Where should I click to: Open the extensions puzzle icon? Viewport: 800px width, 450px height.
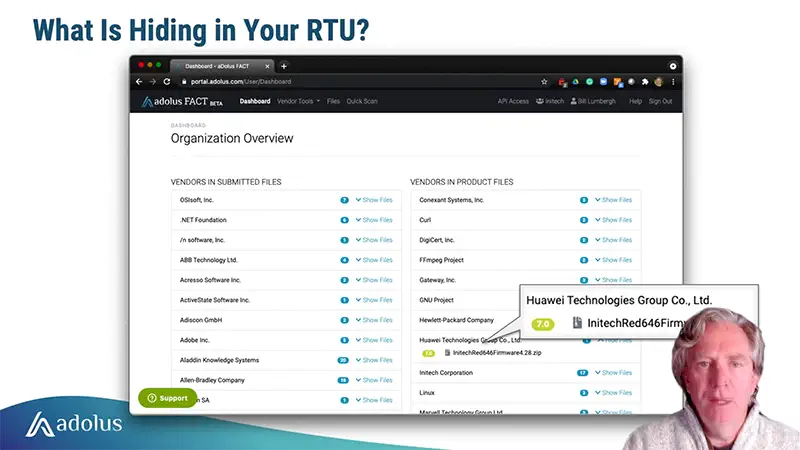645,82
